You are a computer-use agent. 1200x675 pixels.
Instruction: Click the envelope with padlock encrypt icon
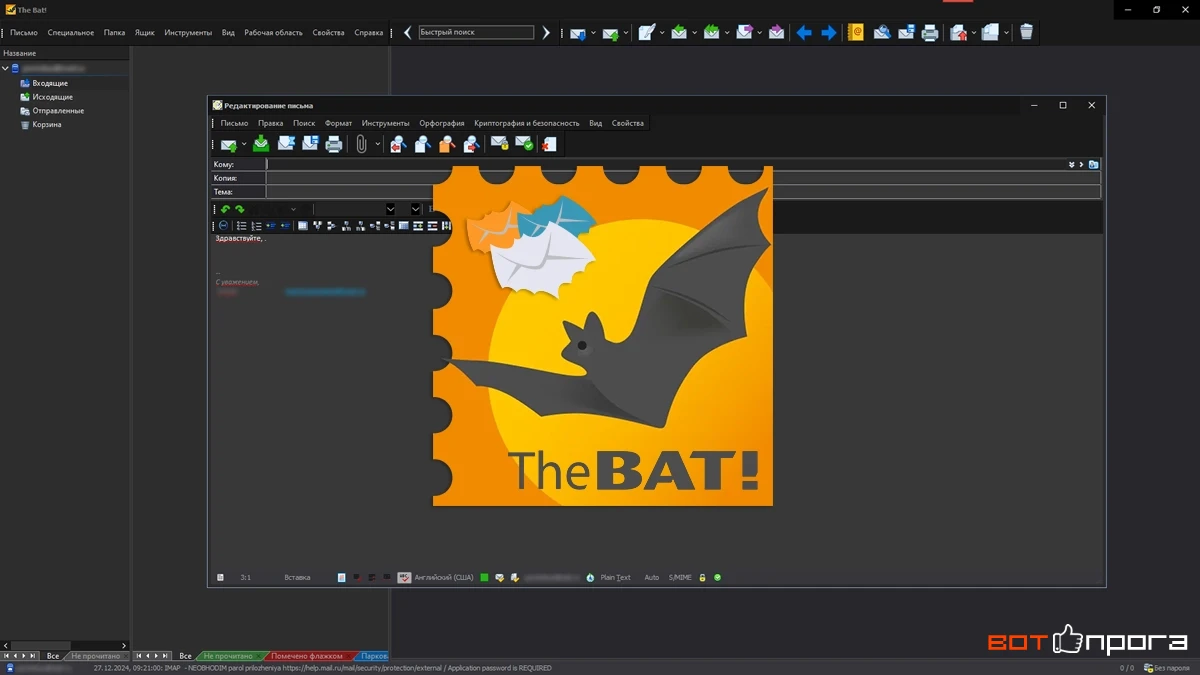click(499, 145)
